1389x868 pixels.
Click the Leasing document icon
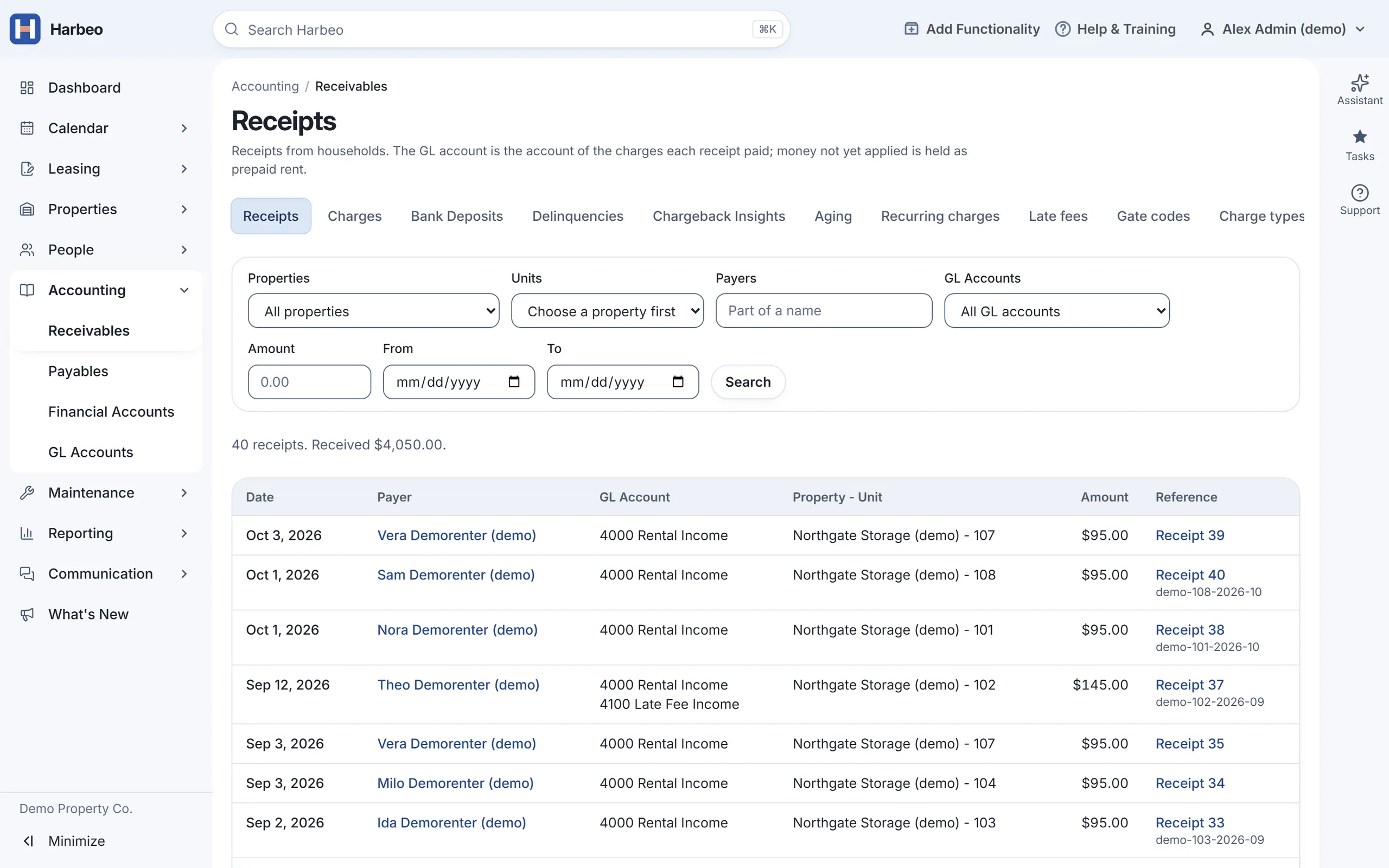click(x=27, y=169)
